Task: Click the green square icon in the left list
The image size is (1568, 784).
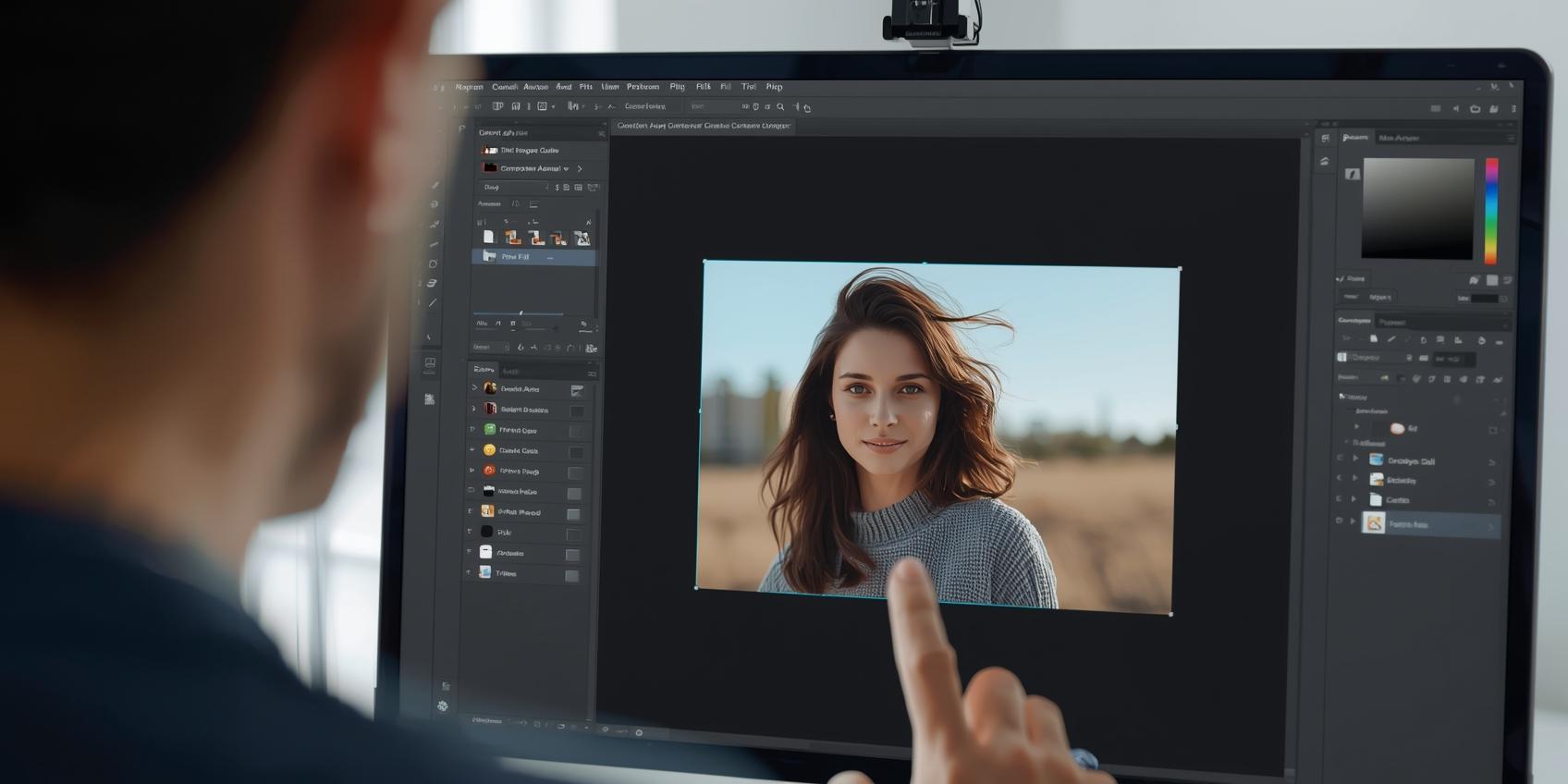Action: [x=490, y=430]
